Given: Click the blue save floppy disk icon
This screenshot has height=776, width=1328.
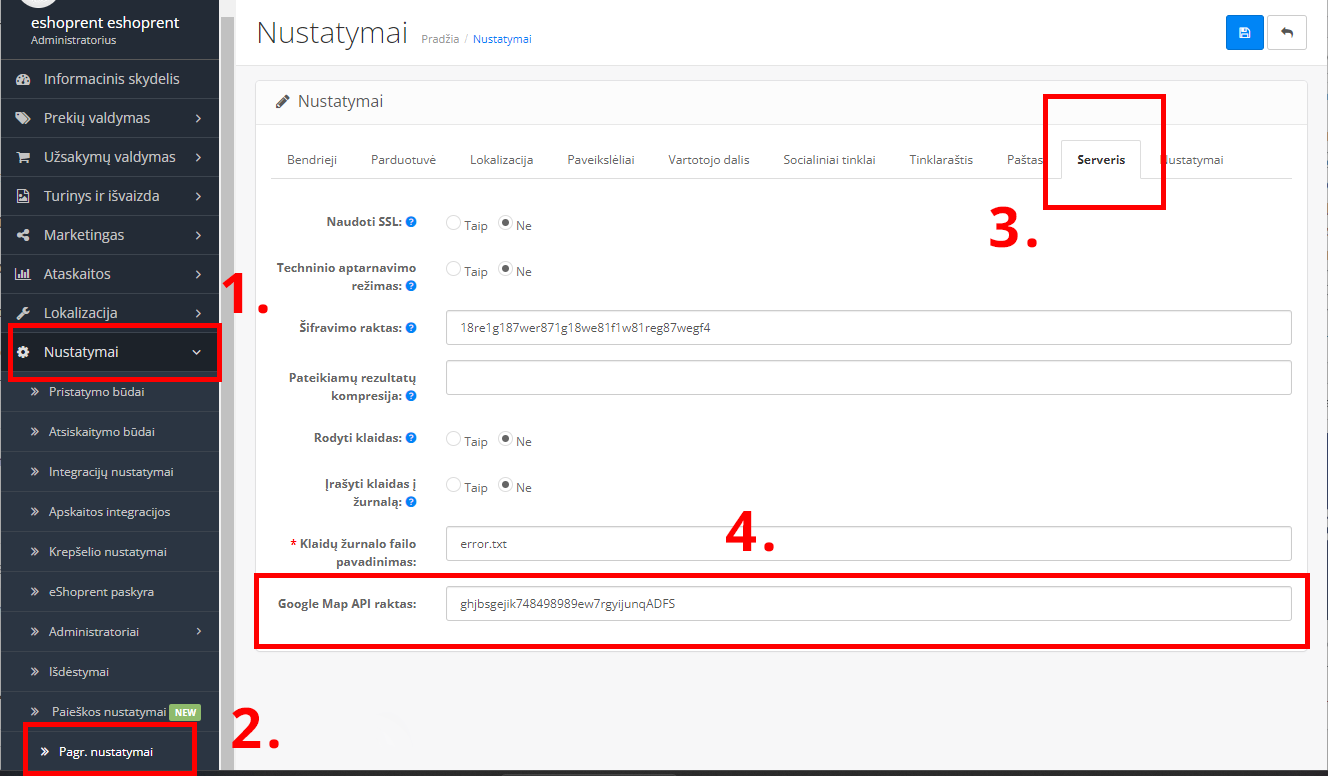Looking at the screenshot, I should (x=1244, y=33).
